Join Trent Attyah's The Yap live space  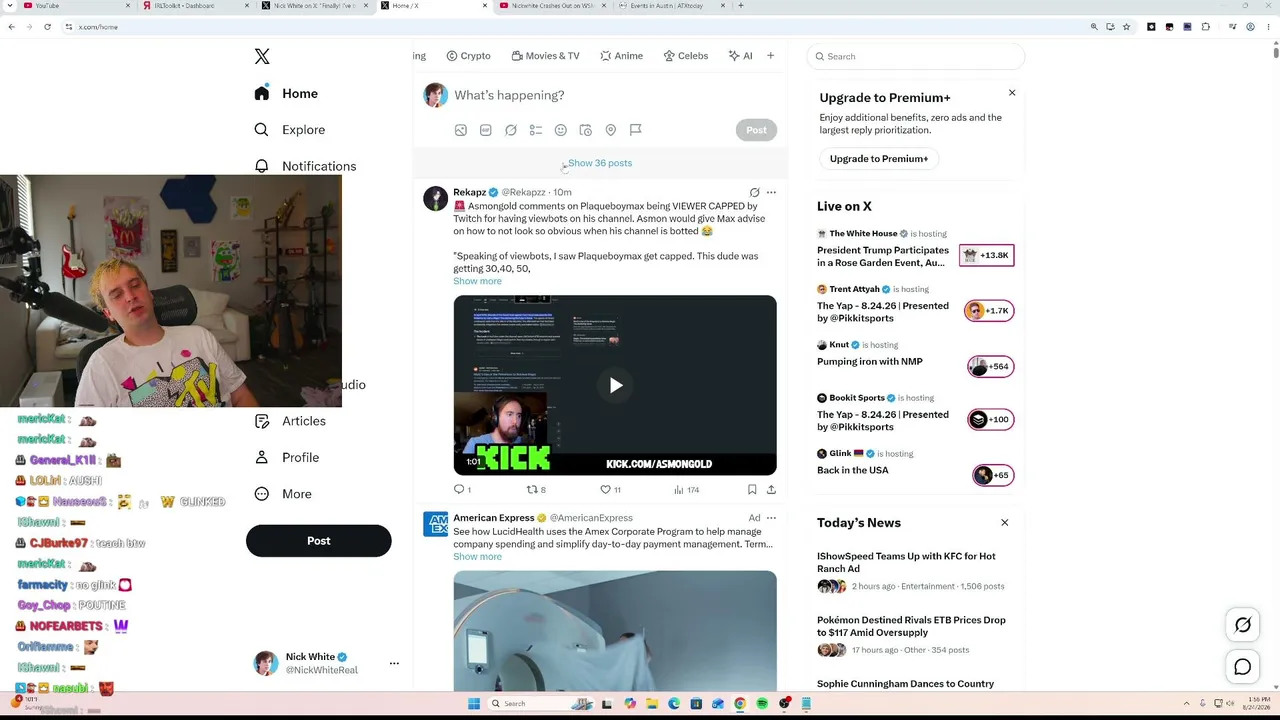pyautogui.click(x=988, y=311)
